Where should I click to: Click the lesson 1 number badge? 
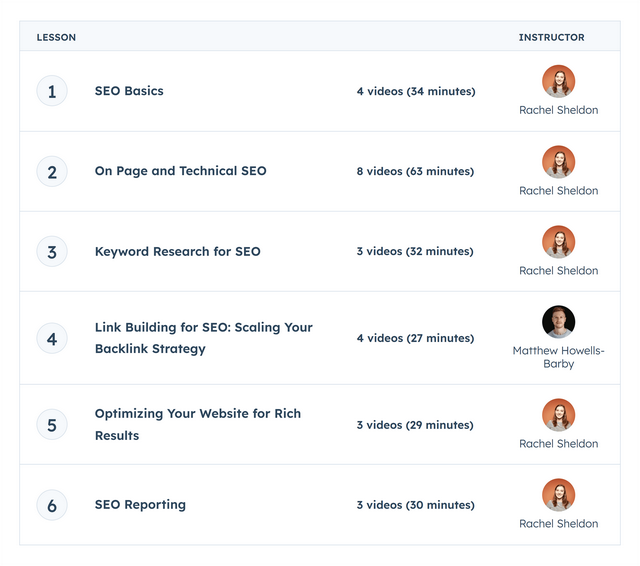pyautogui.click(x=52, y=92)
